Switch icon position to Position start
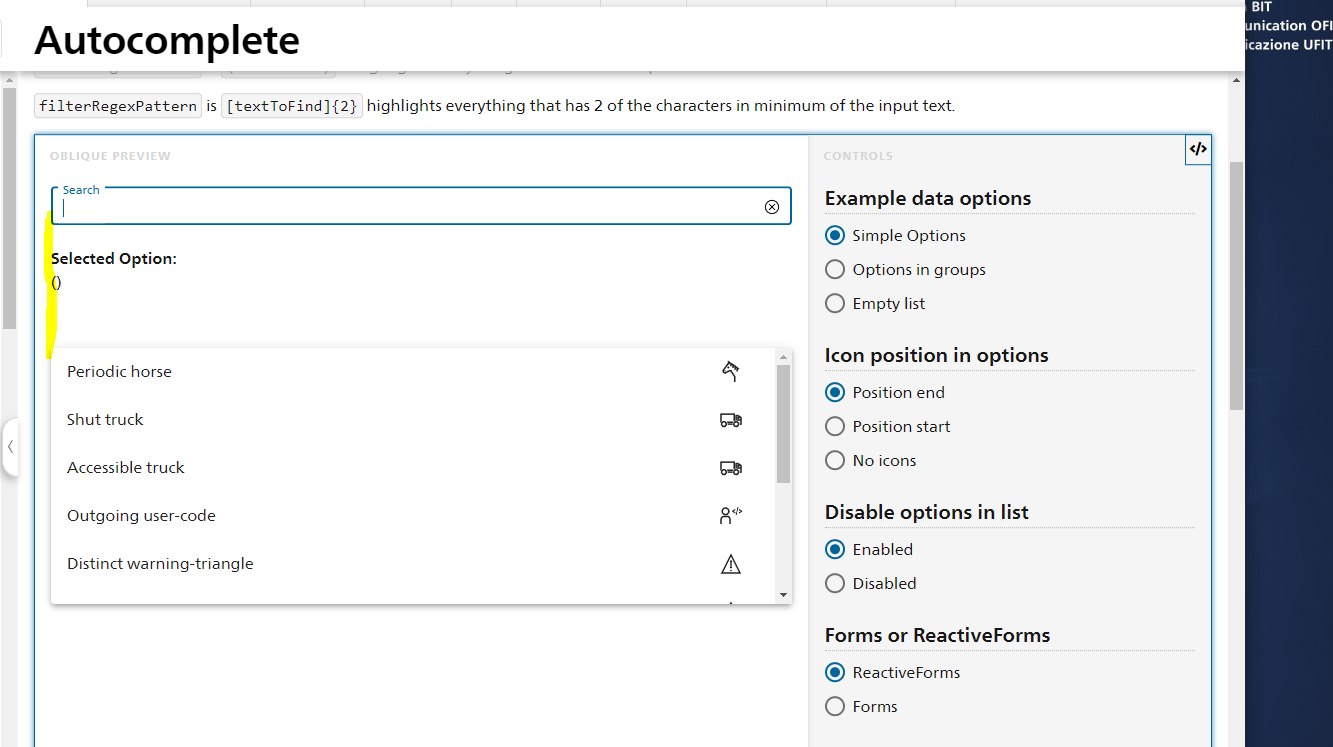This screenshot has width=1333, height=747. pyautogui.click(x=835, y=425)
